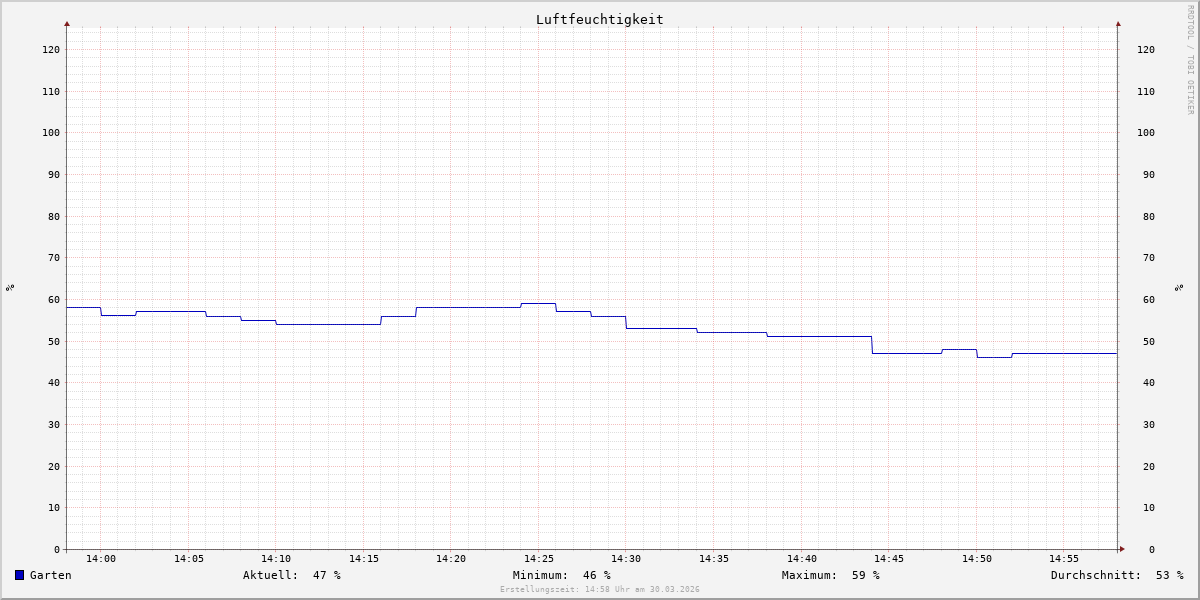Click the 14:30 time axis label
This screenshot has height=600, width=1200.
(626, 559)
